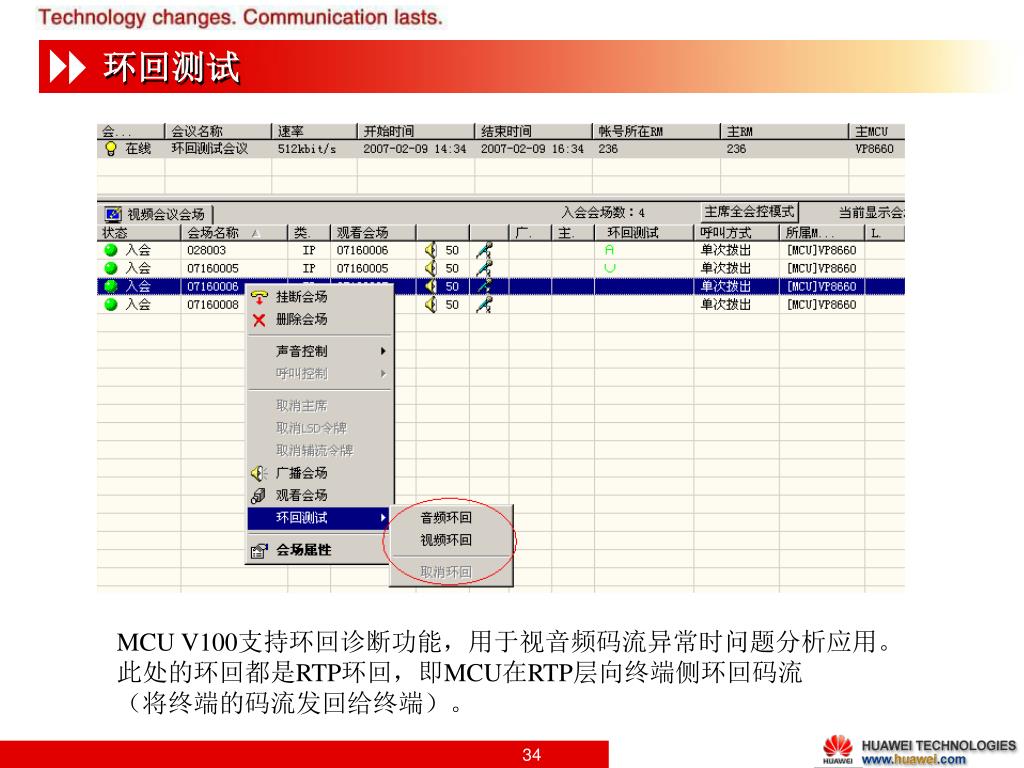Sort by the 会场名称 column header
Image resolution: width=1024 pixels, height=768 pixels.
tap(233, 232)
